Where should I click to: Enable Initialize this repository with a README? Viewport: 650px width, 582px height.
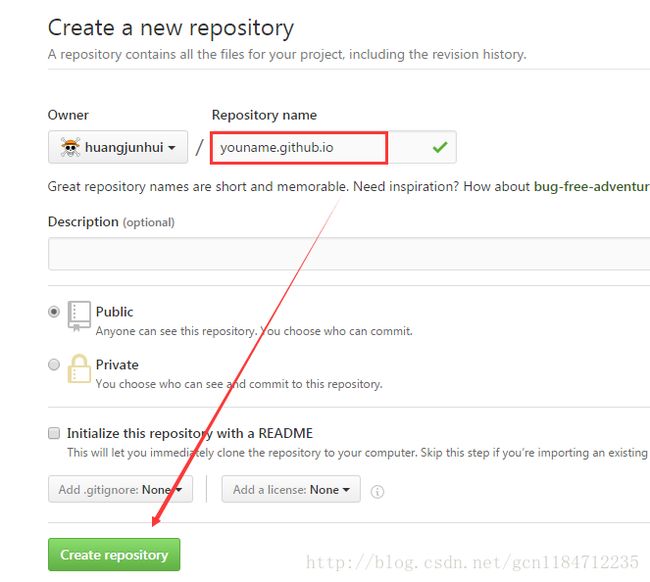pos(54,434)
